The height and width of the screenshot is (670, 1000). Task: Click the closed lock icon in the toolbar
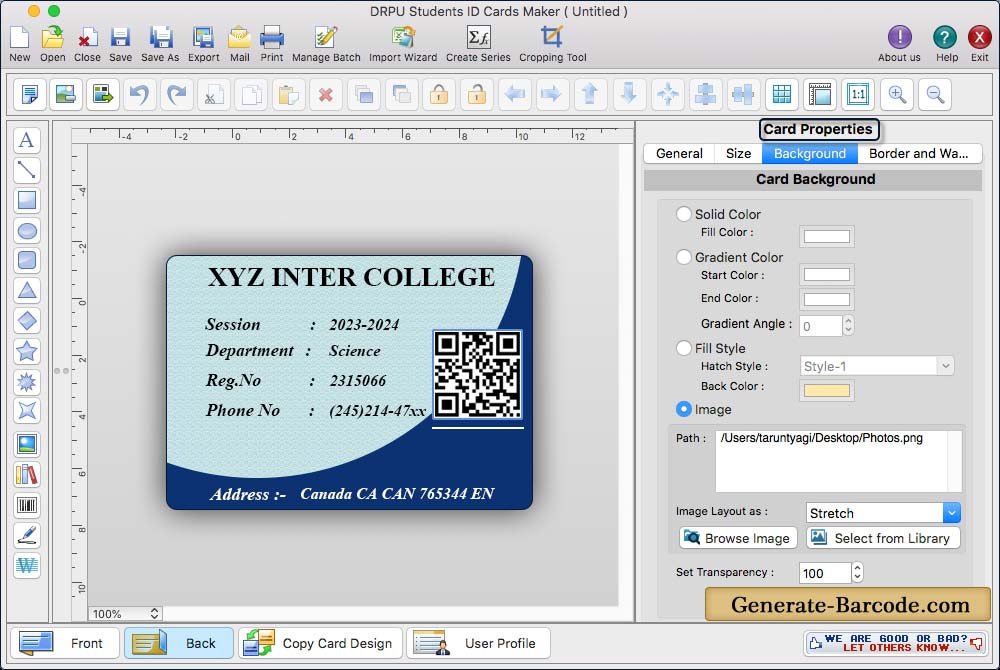click(439, 94)
